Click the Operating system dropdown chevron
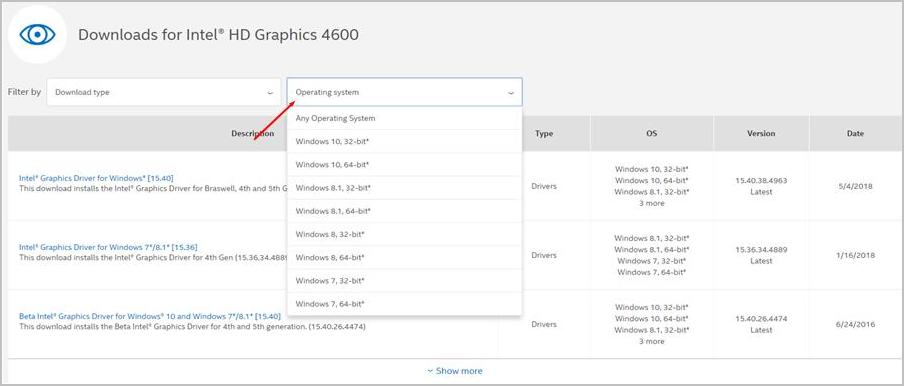The width and height of the screenshot is (904, 386). click(x=510, y=93)
